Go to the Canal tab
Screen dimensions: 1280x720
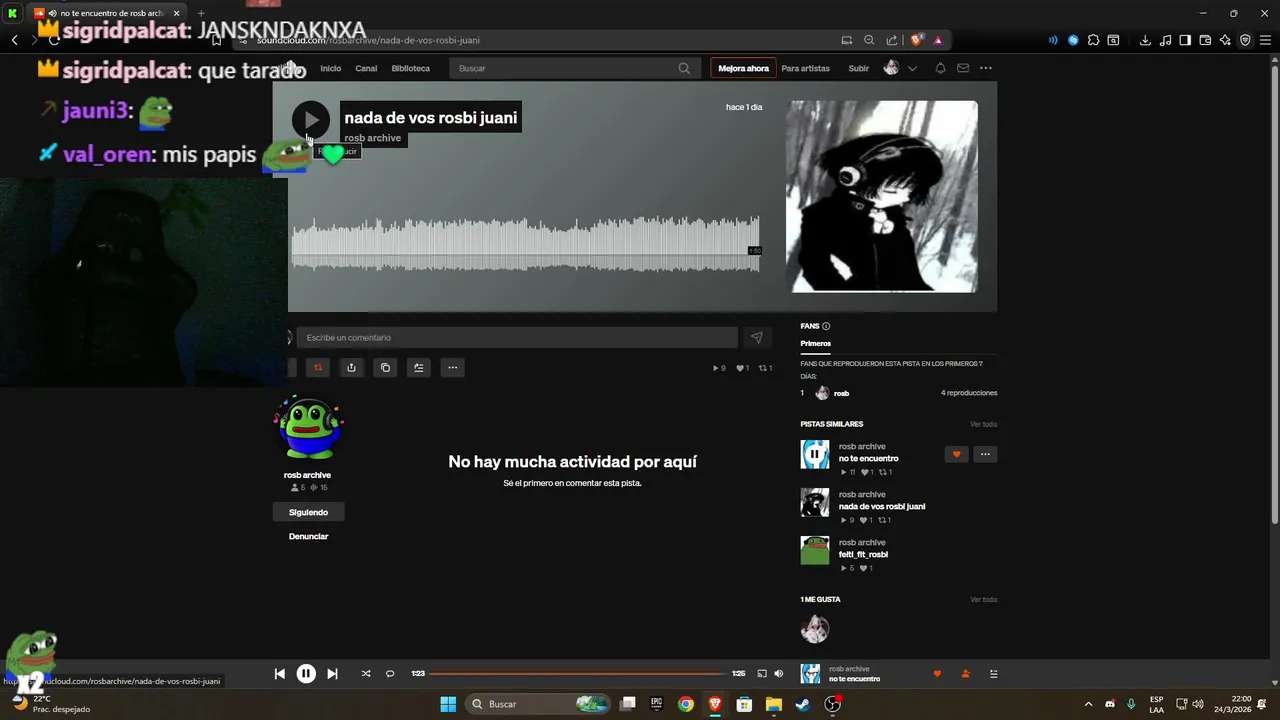tap(366, 68)
